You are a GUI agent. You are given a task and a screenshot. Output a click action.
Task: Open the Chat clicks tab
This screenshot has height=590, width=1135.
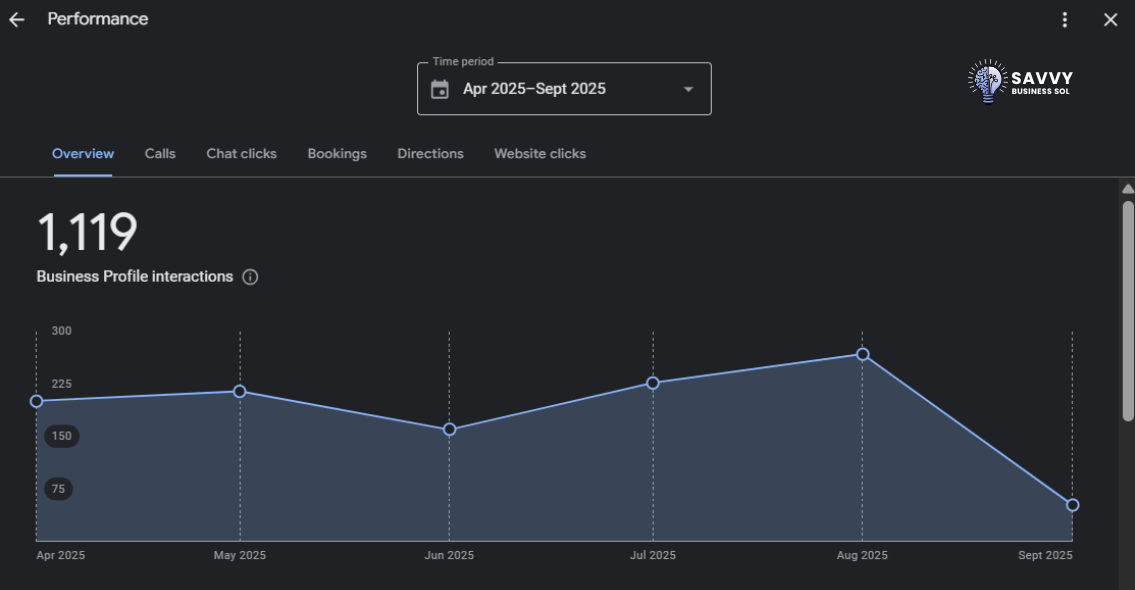click(x=241, y=153)
